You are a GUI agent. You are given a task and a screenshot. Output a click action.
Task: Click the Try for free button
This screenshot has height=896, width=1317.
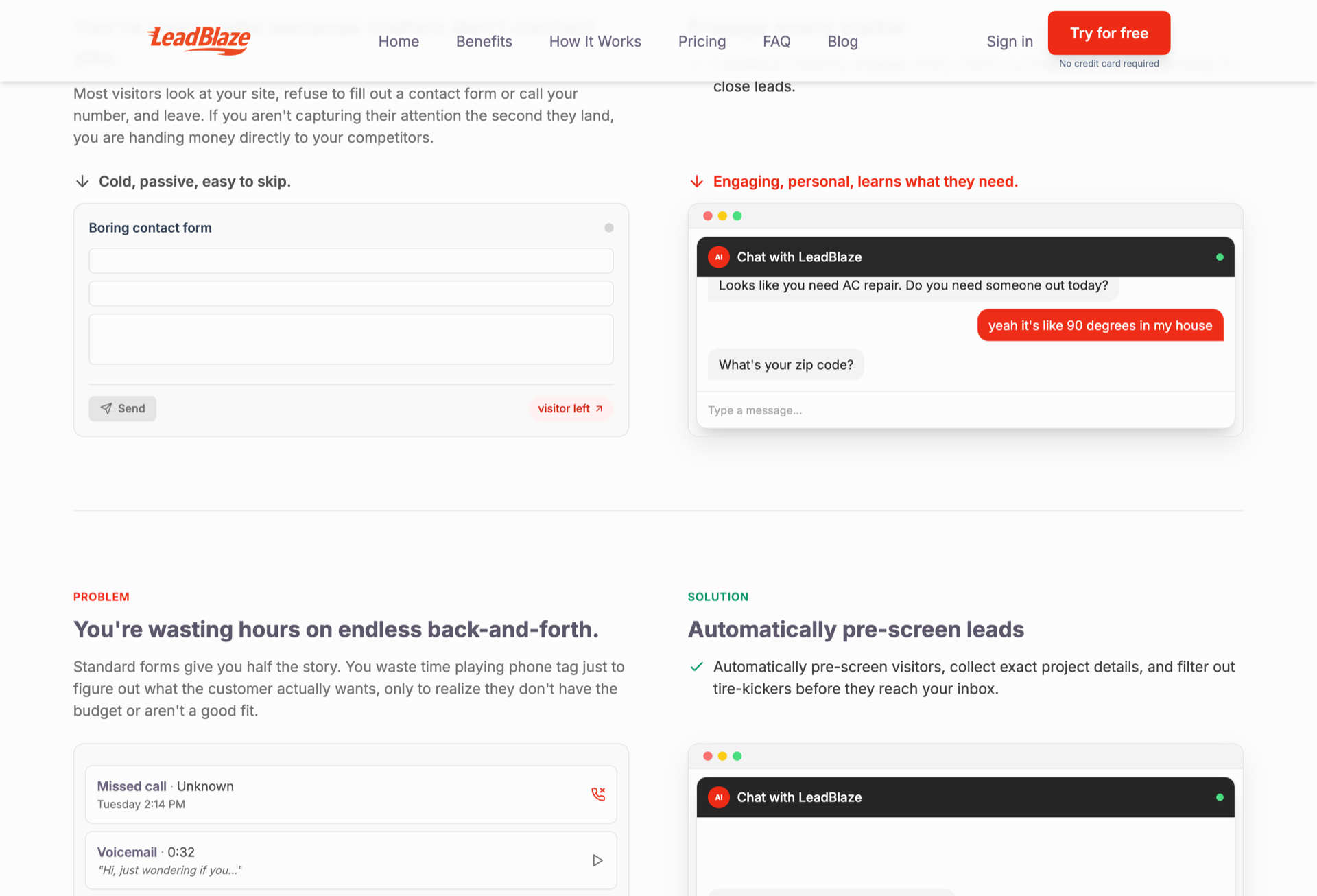pos(1109,33)
